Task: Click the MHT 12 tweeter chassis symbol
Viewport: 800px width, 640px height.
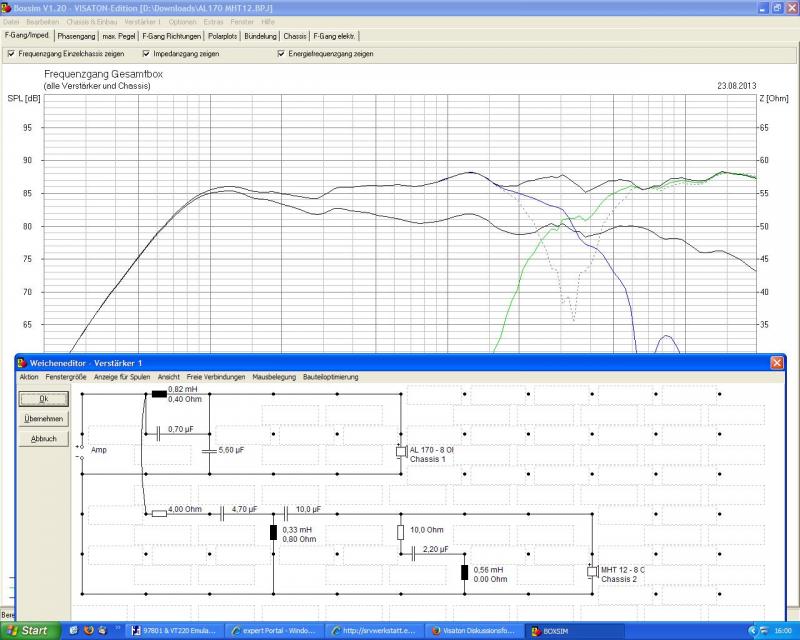Action: click(591, 572)
